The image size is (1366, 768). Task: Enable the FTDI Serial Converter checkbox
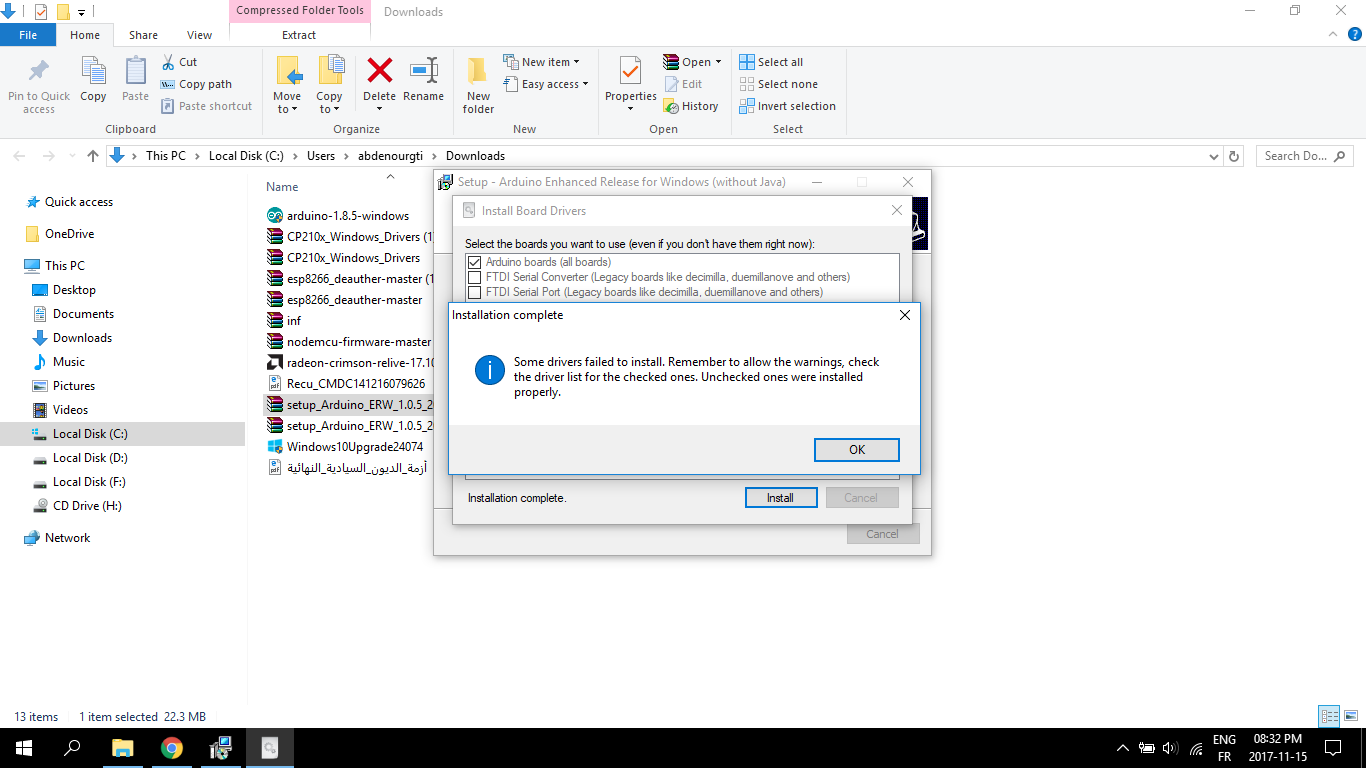474,277
